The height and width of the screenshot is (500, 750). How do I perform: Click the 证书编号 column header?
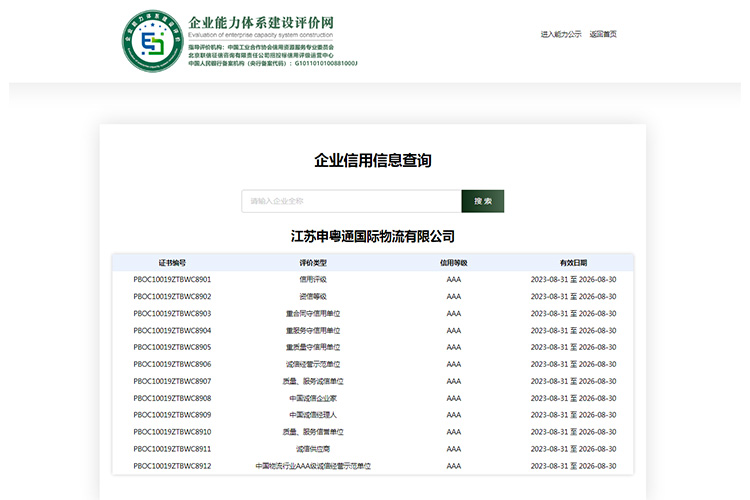[172, 263]
